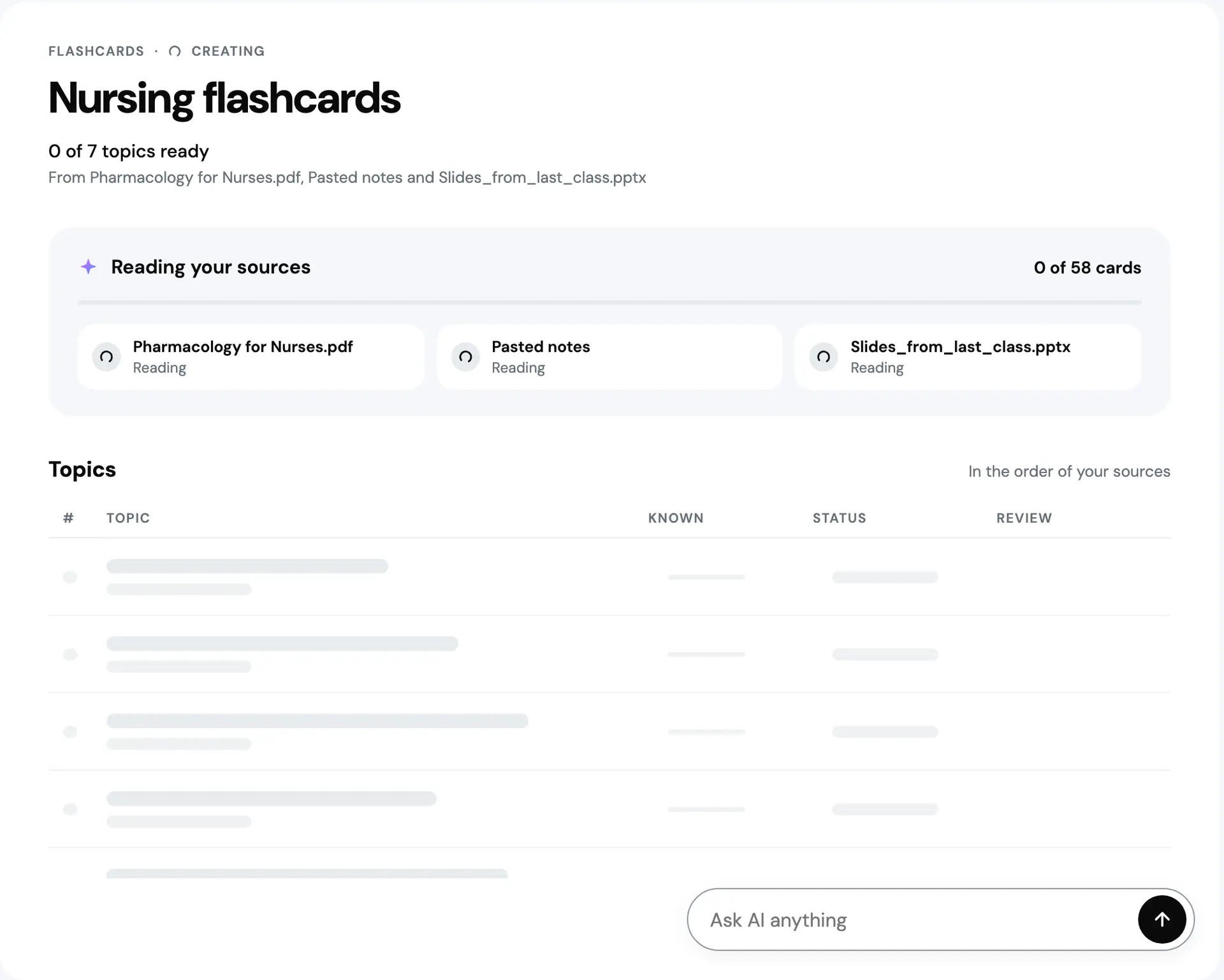Click the TOPIC column header
Screen dimensions: 1224x980
128,518
